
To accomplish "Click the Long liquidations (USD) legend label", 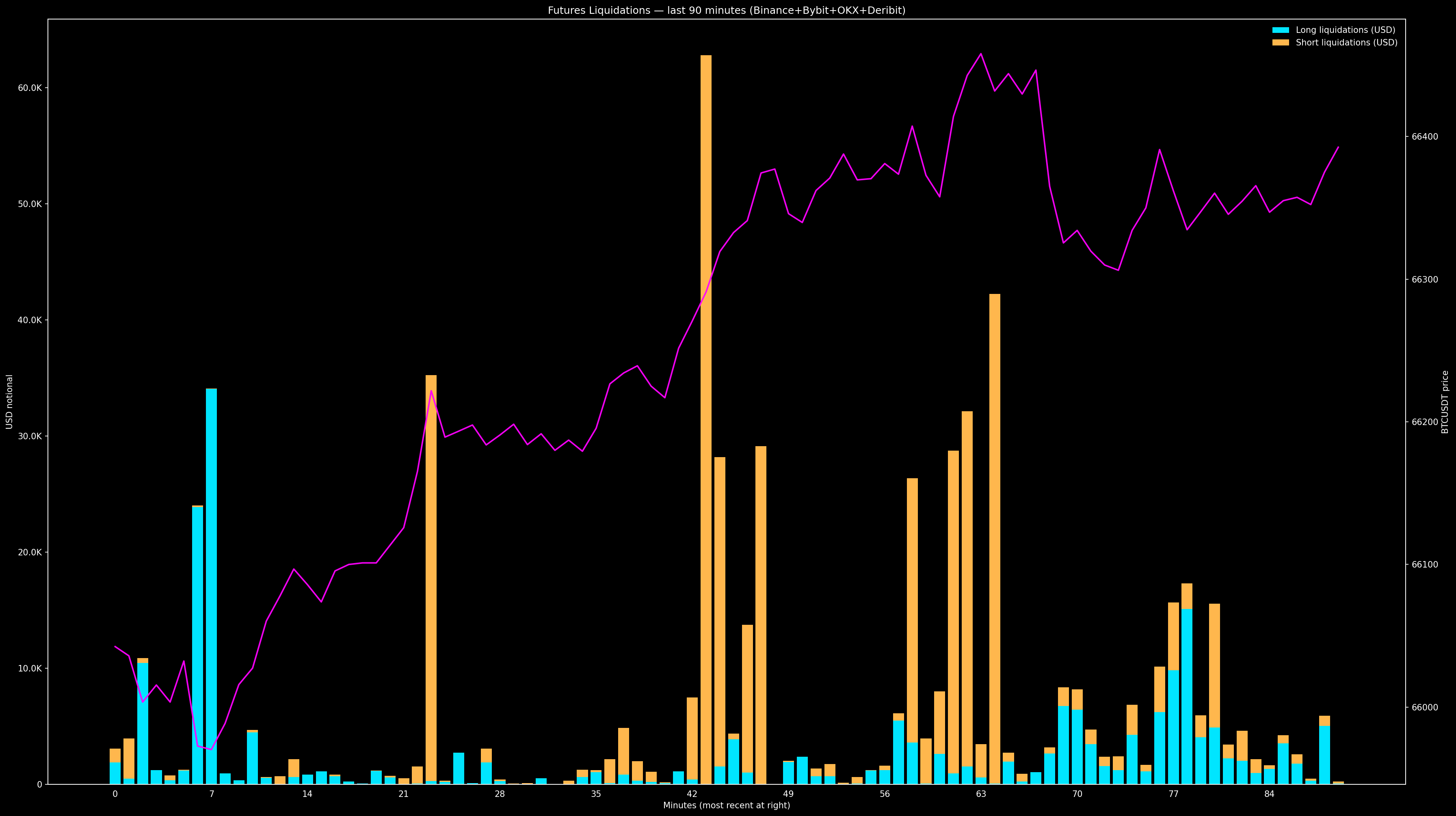I will point(1345,30).
